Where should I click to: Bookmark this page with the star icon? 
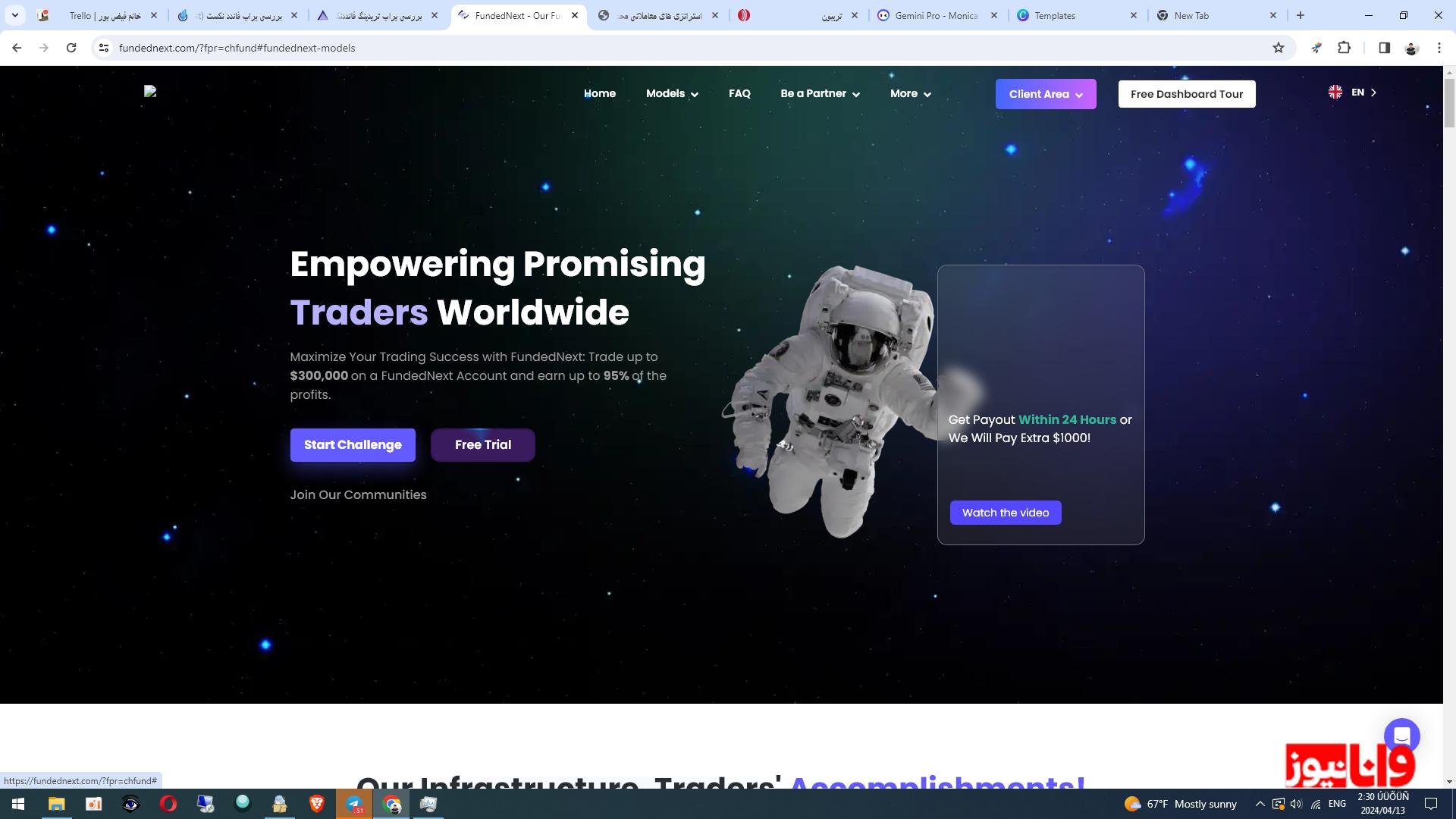[1279, 48]
